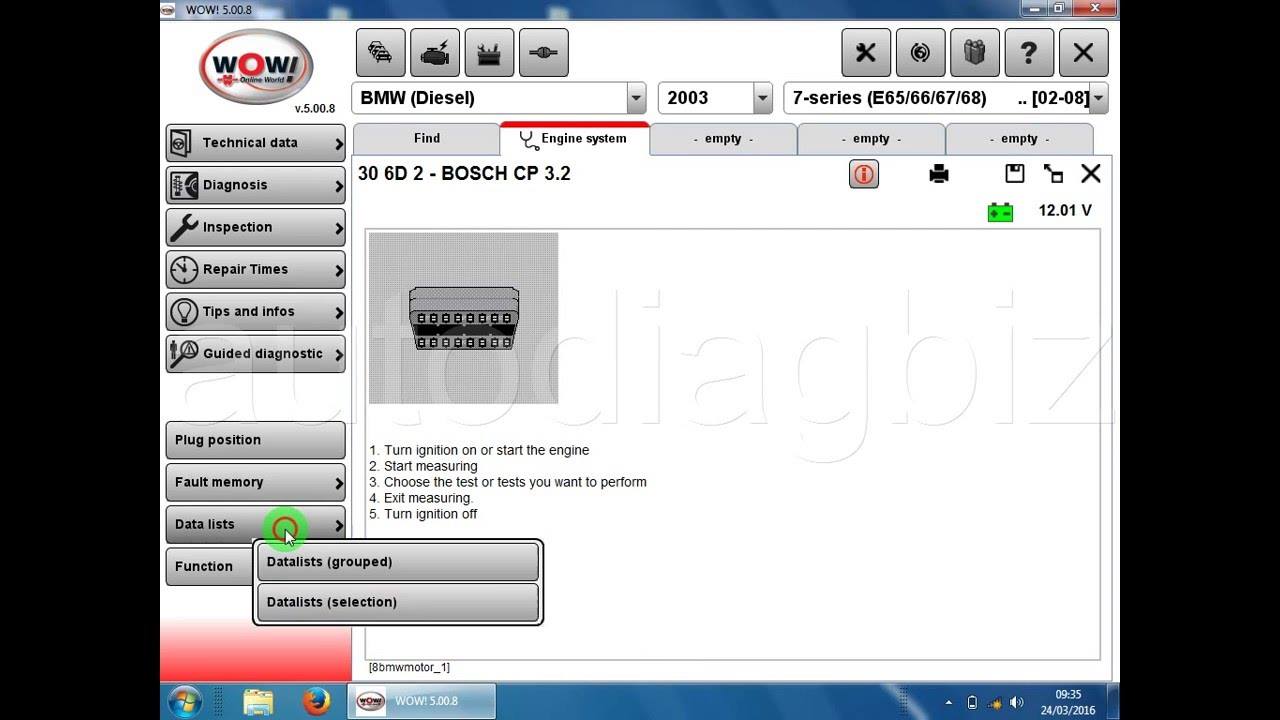Open the vehicle selection cars icon
This screenshot has width=1280, height=720.
pos(380,53)
